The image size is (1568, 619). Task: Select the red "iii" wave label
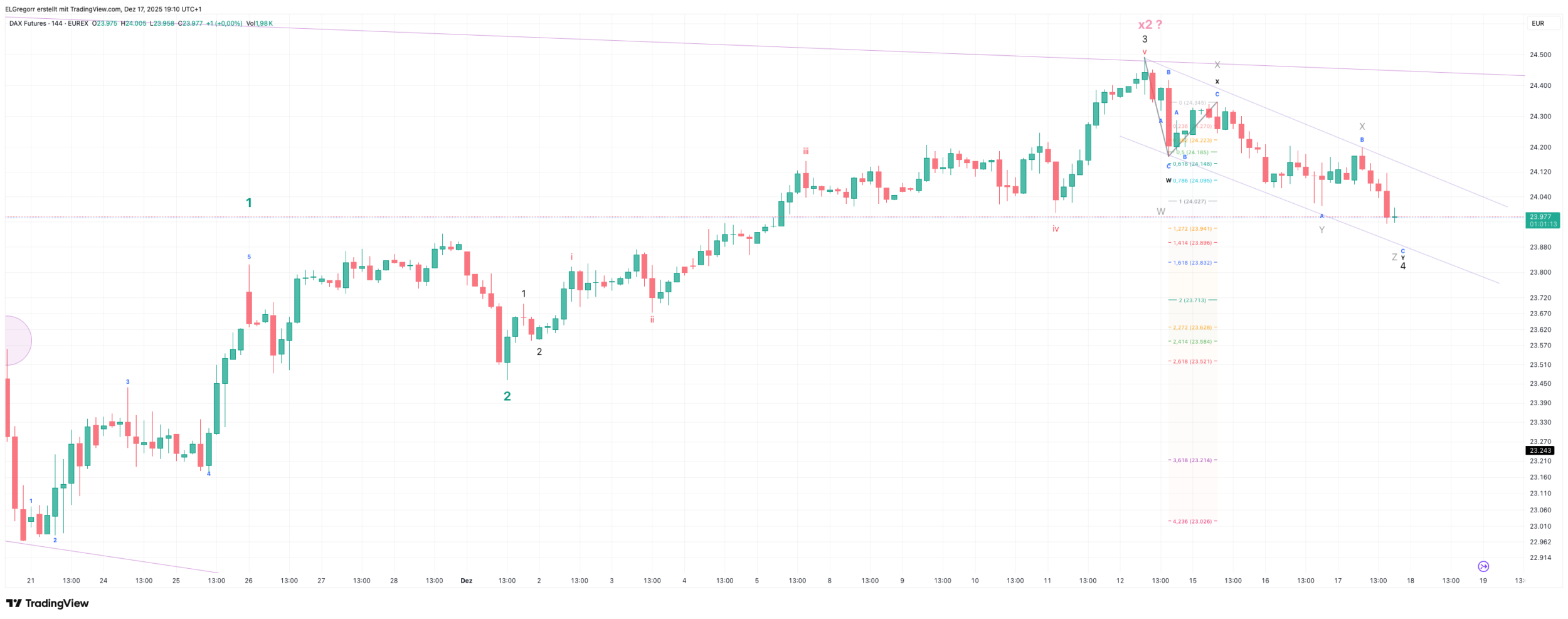[805, 151]
